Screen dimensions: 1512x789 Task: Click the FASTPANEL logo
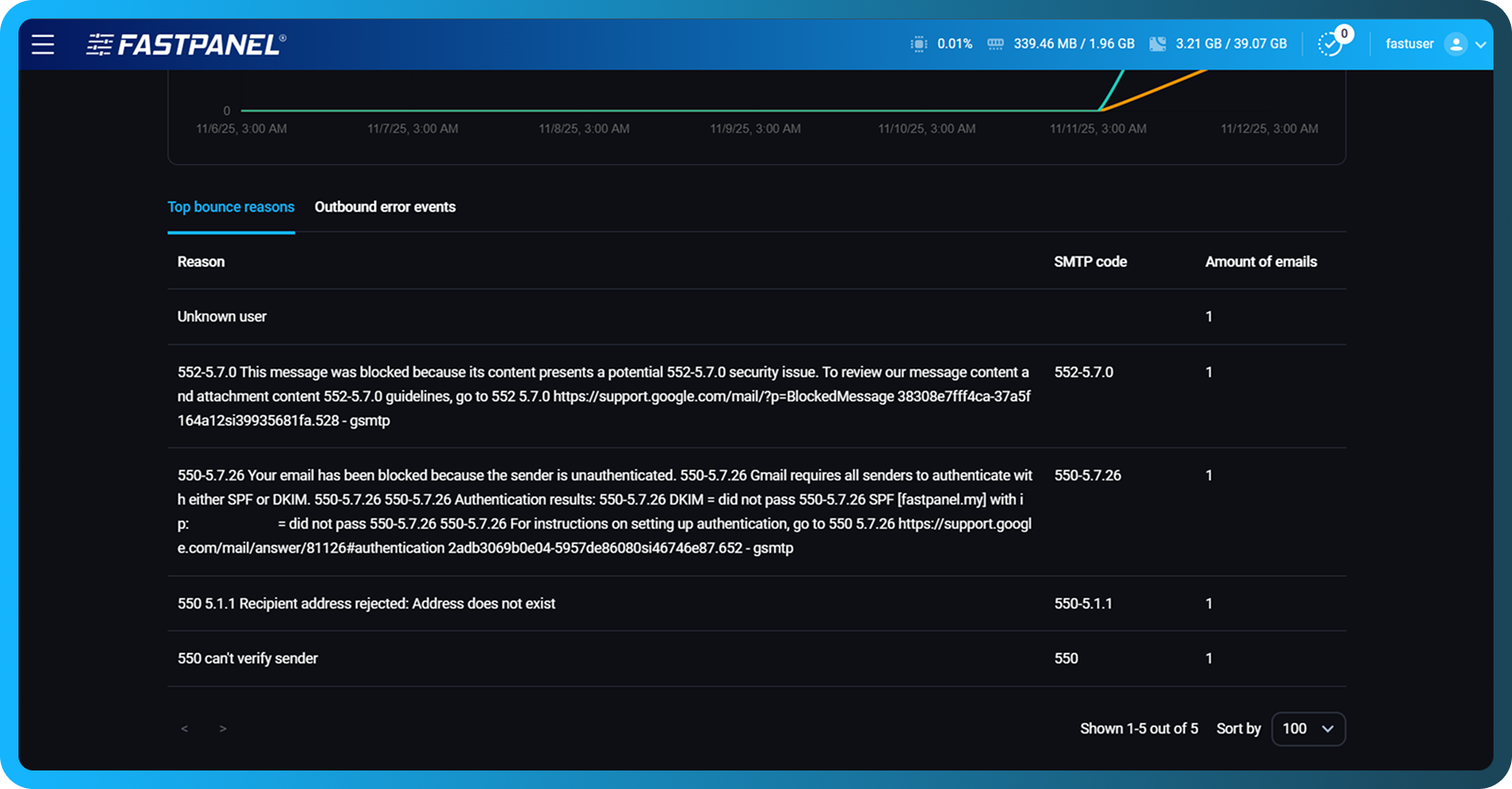pos(186,44)
